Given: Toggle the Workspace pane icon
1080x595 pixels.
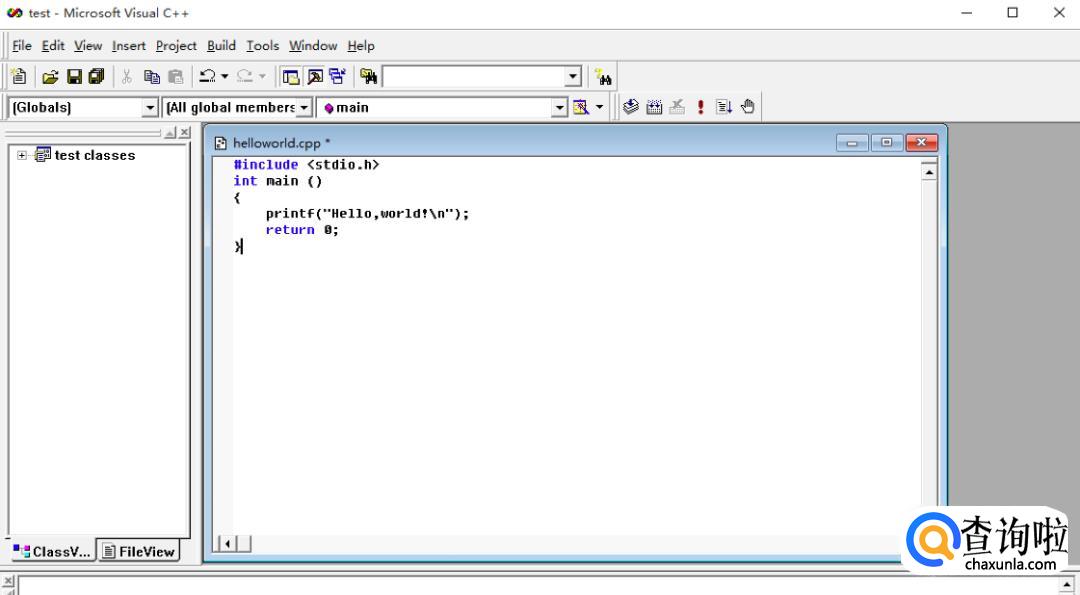Looking at the screenshot, I should click(x=291, y=76).
